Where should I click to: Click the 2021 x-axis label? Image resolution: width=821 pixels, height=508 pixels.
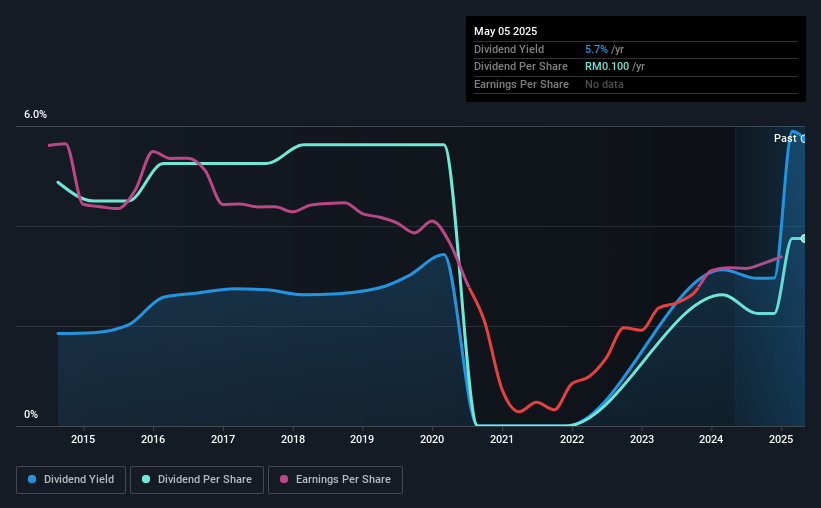[502, 439]
